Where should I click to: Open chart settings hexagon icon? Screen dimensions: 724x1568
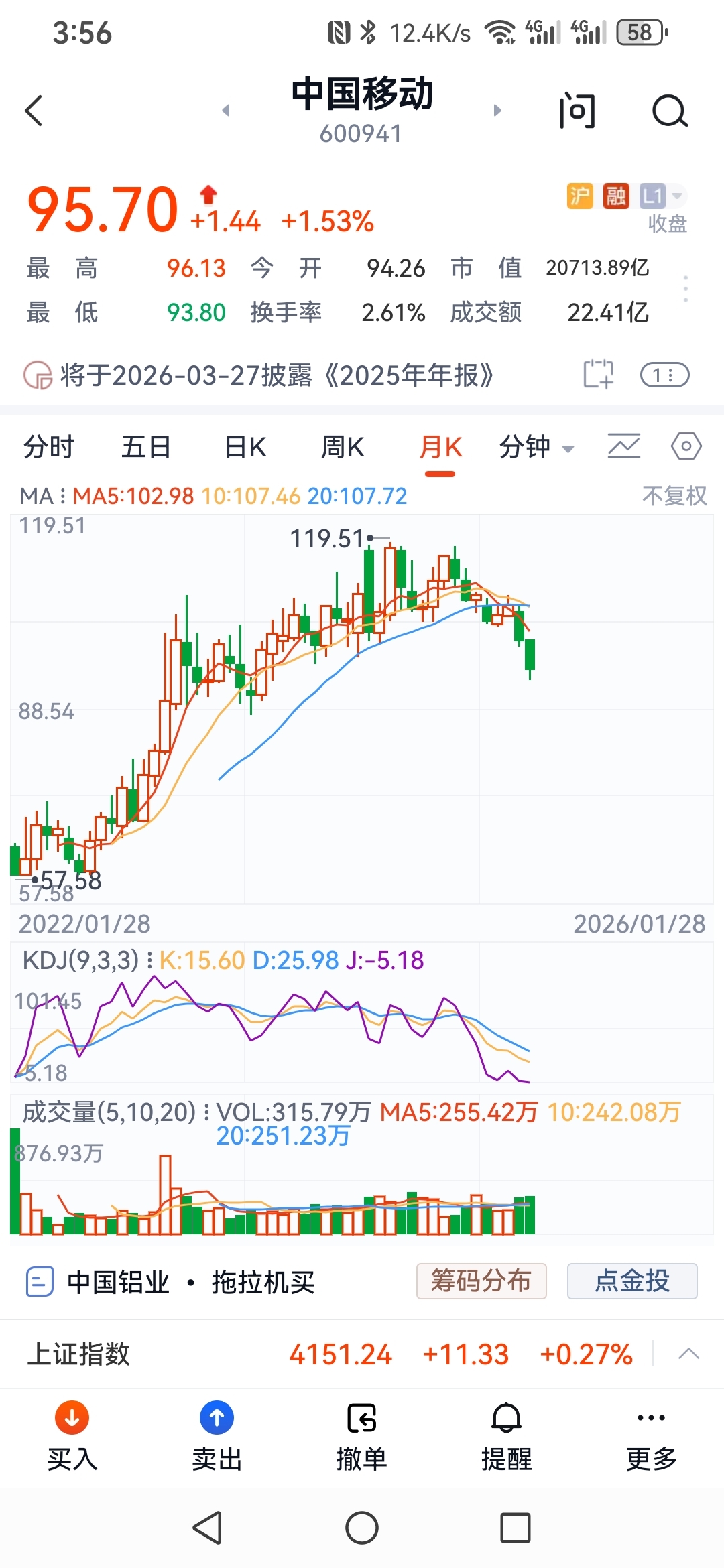pyautogui.click(x=686, y=446)
